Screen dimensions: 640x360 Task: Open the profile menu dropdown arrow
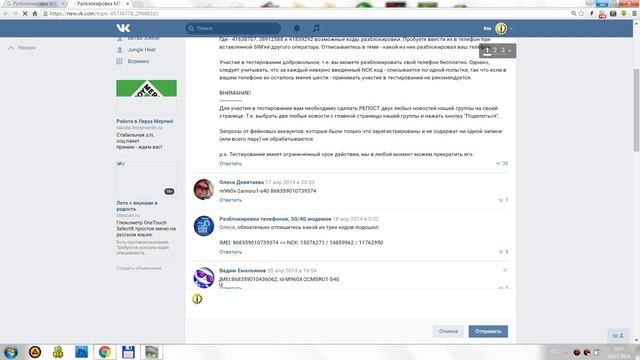(511, 29)
